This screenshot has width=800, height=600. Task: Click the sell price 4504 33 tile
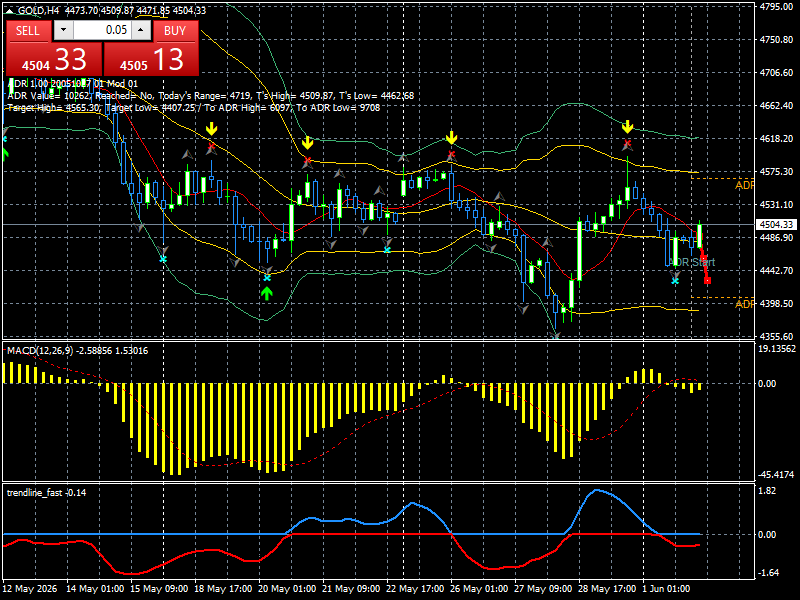(x=54, y=59)
